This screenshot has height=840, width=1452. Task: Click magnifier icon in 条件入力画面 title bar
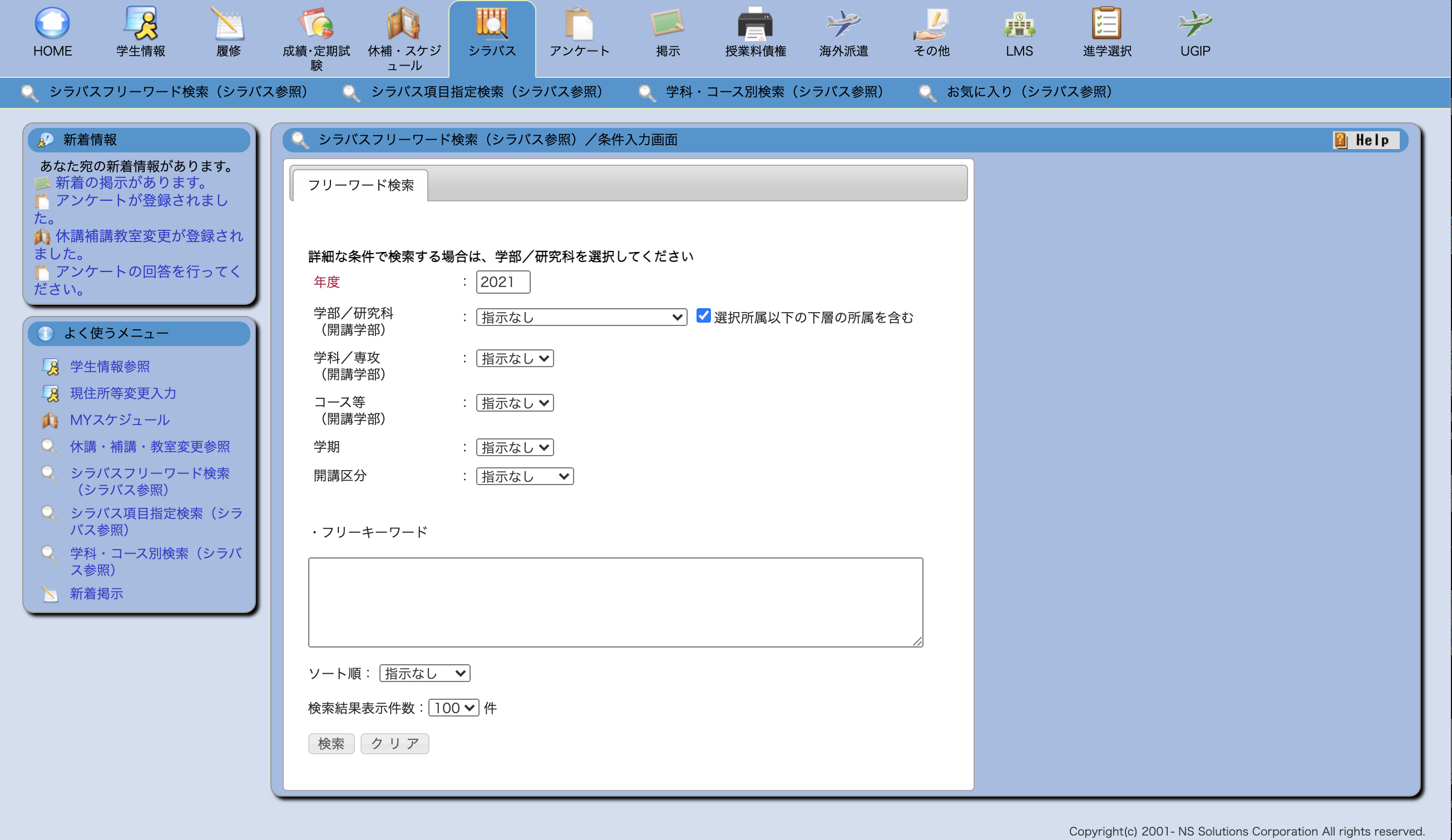click(x=300, y=140)
